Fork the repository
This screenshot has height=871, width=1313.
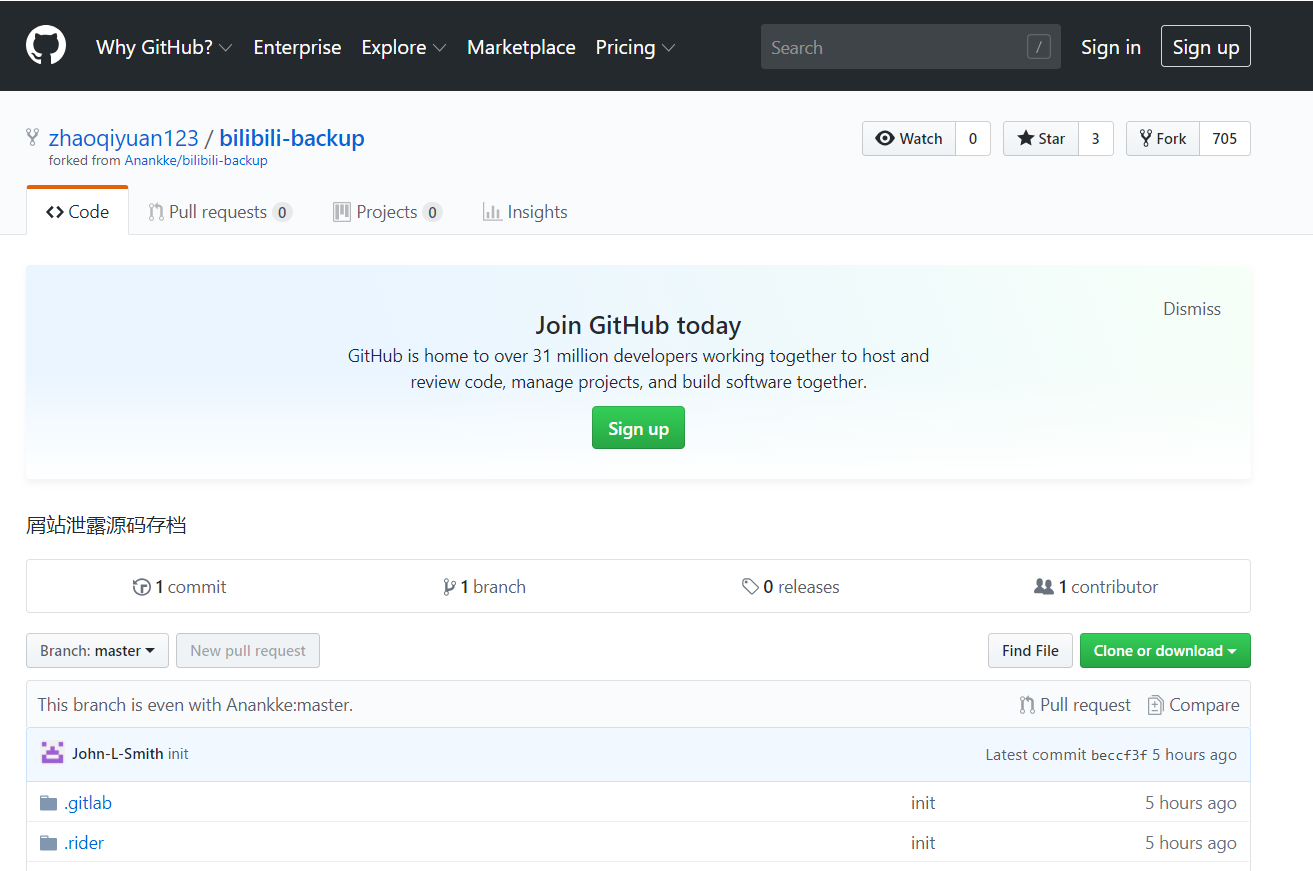point(1163,139)
